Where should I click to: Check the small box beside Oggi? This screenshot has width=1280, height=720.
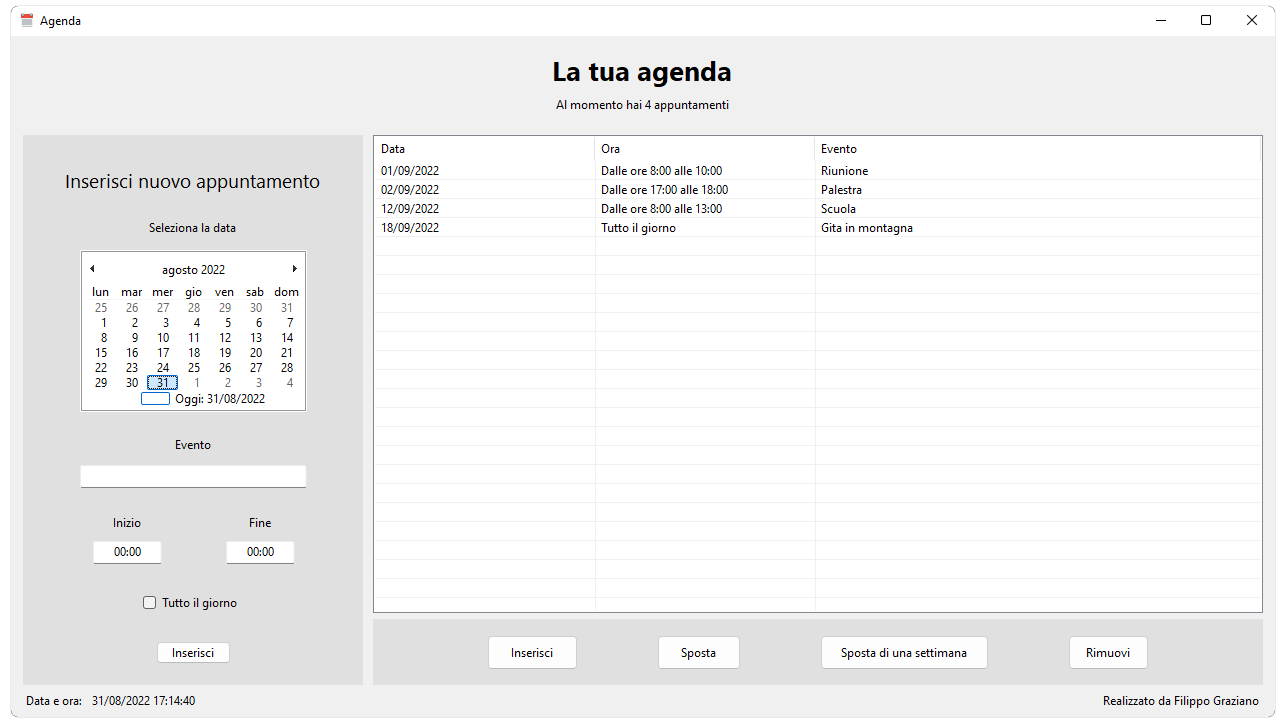click(x=156, y=398)
